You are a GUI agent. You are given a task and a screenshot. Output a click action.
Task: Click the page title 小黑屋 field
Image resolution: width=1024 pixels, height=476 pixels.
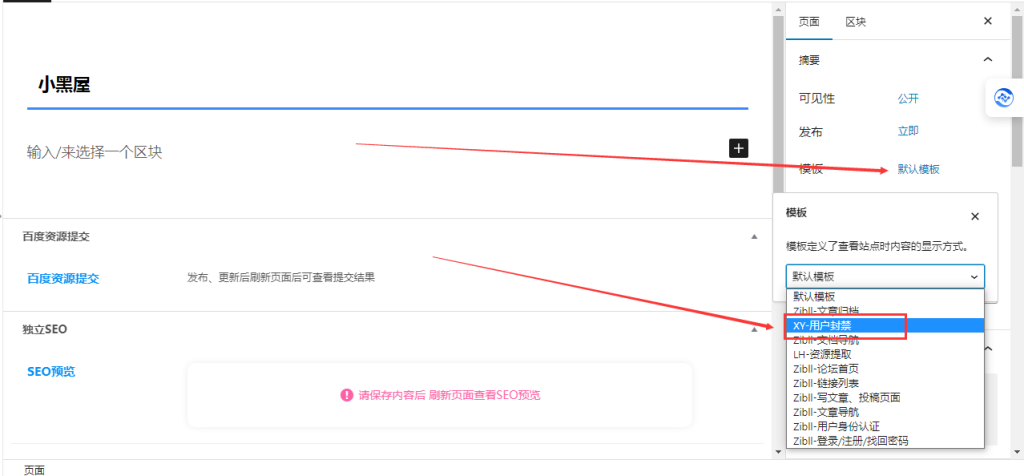coord(387,85)
